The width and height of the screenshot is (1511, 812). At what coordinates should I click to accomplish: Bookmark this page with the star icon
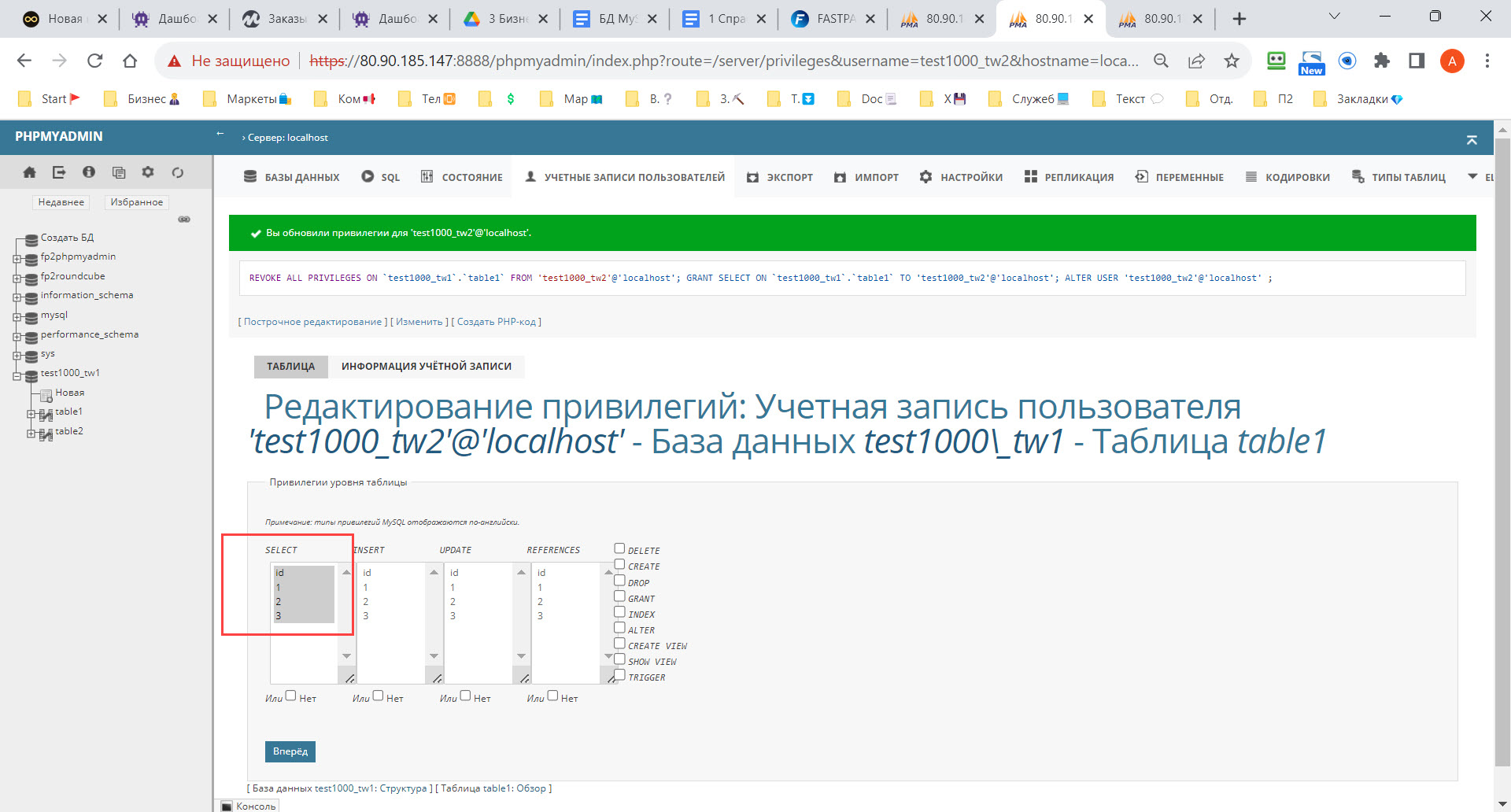[x=1232, y=61]
